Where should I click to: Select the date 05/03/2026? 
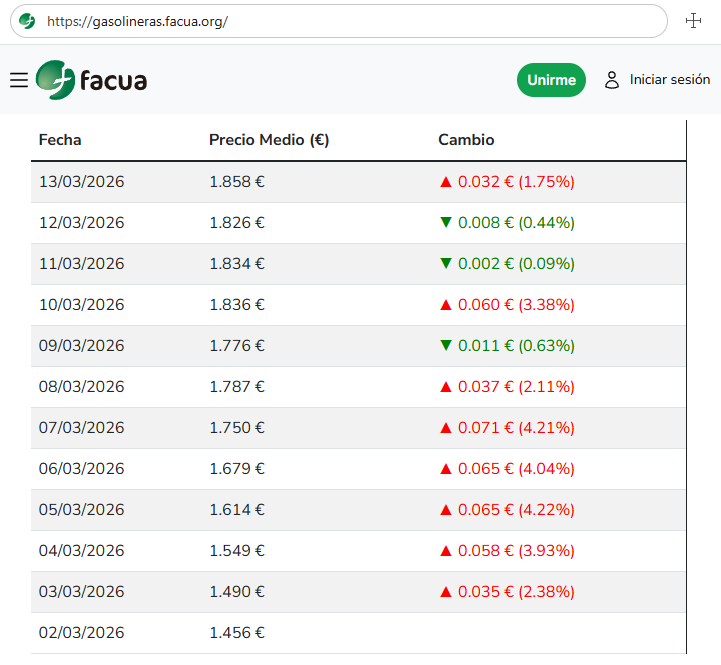pyautogui.click(x=81, y=509)
